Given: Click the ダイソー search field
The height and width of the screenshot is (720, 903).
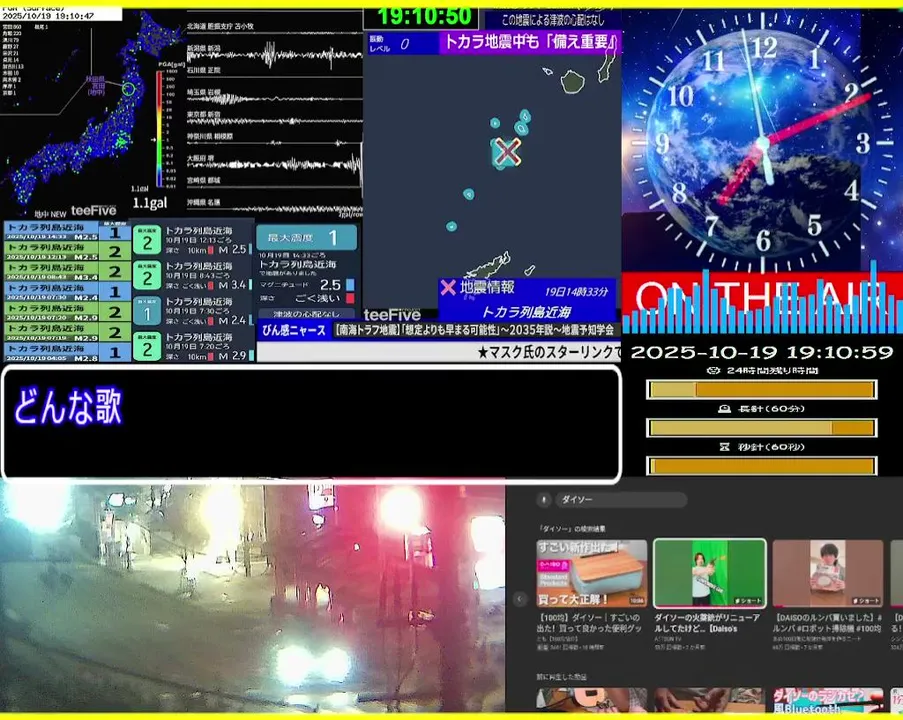Looking at the screenshot, I should [621, 500].
